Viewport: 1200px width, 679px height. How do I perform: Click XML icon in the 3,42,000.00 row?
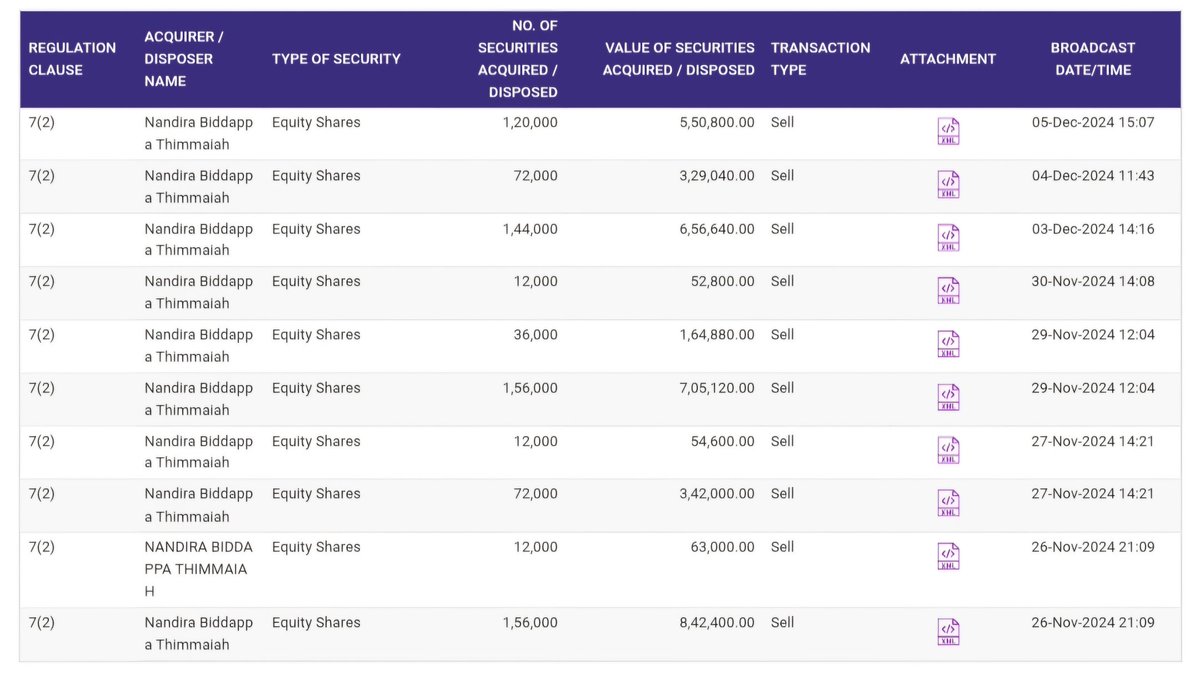point(948,503)
